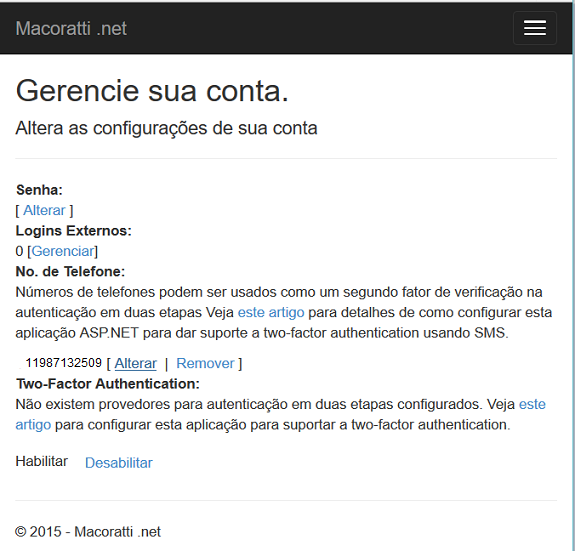Click the '© 2015 - Macoratti .net' footer text
Viewport: 575px width, 551px height.
tap(88, 532)
